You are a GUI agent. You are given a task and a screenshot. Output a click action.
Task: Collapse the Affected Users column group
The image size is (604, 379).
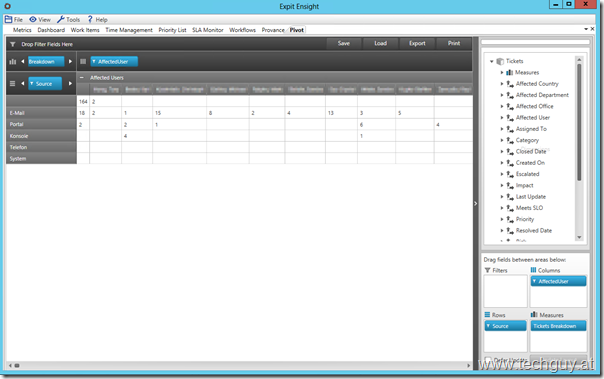tap(82, 78)
